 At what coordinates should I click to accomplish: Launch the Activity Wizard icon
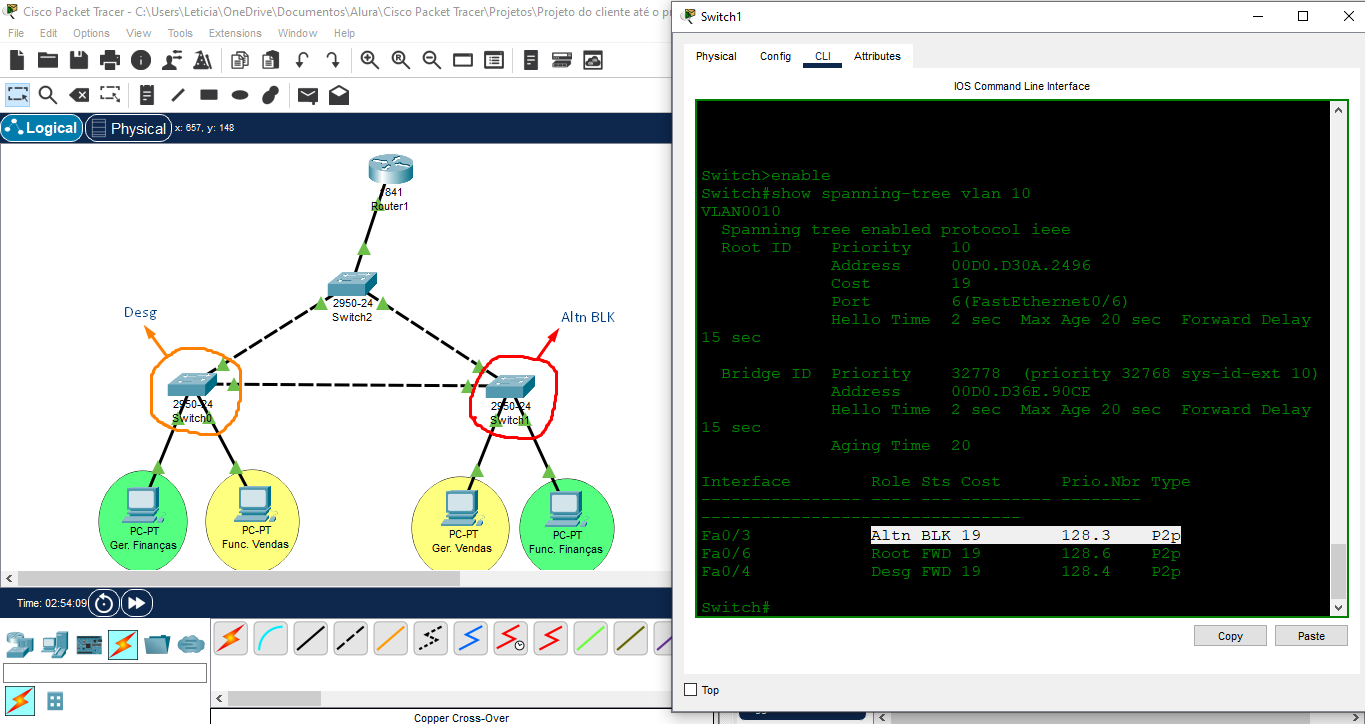coord(172,60)
